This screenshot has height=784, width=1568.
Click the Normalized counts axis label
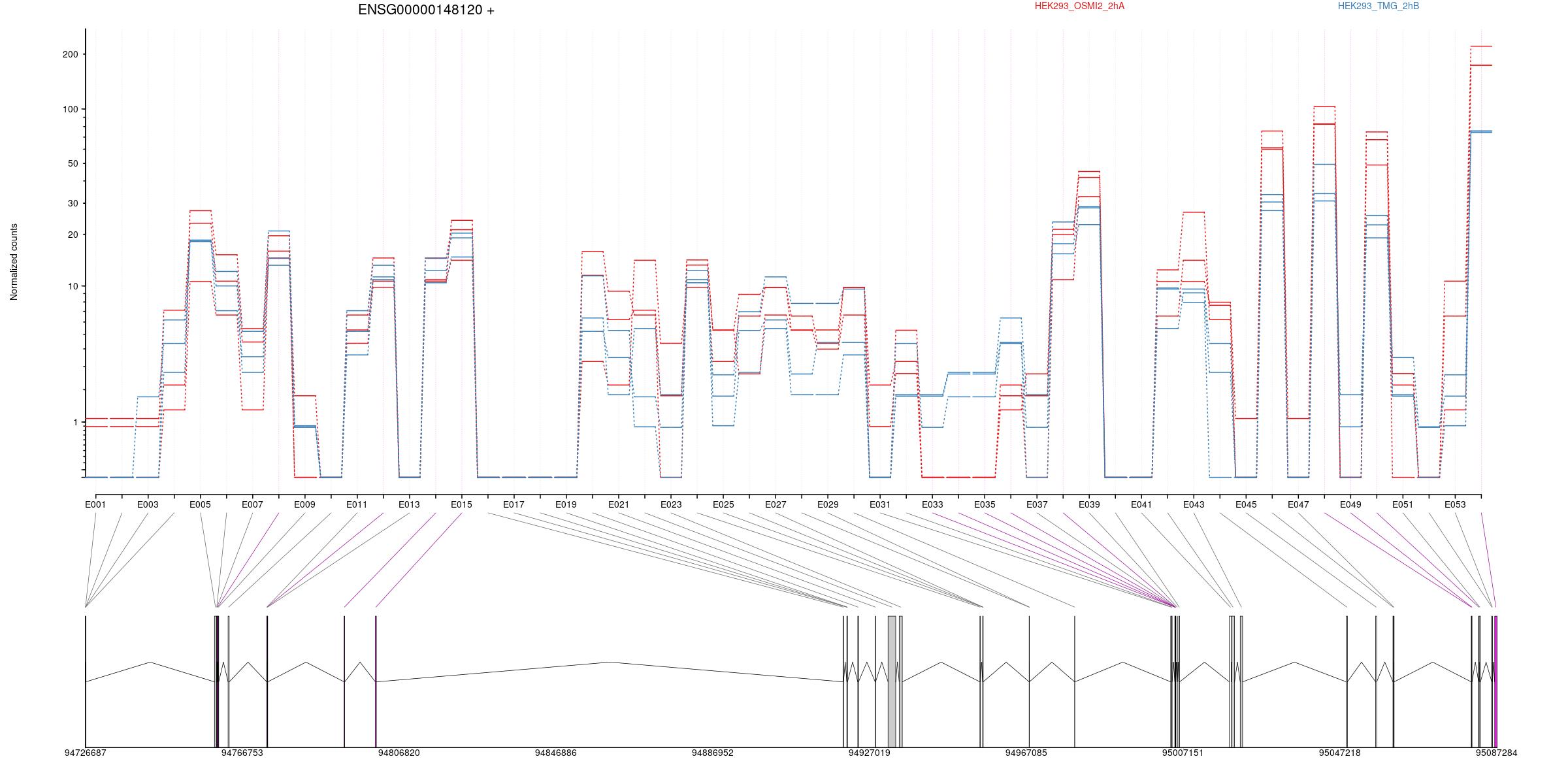tap(14, 262)
